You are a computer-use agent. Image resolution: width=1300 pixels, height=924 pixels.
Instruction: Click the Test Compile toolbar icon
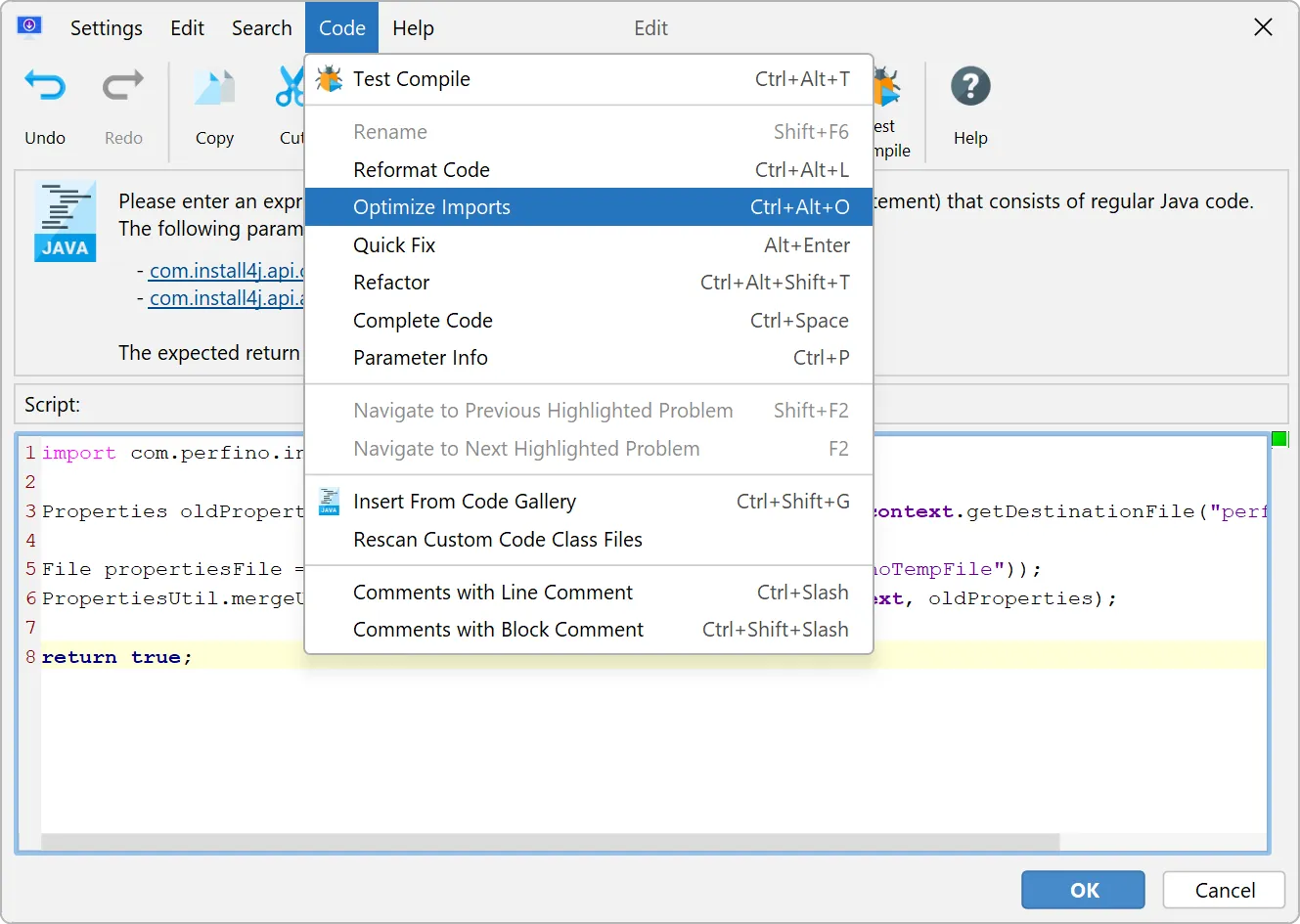pos(887,87)
